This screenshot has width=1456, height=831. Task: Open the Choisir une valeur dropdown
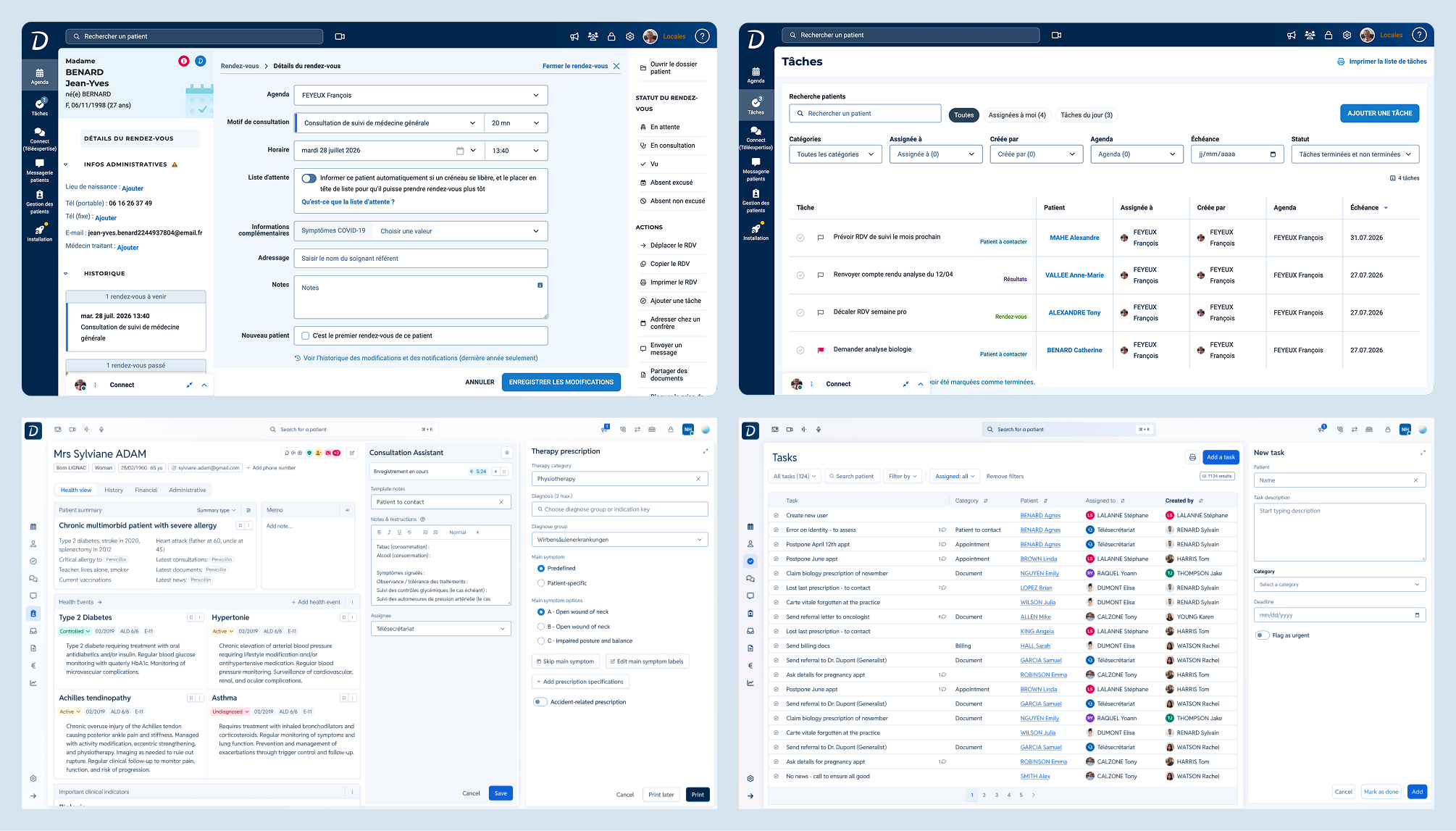click(460, 231)
